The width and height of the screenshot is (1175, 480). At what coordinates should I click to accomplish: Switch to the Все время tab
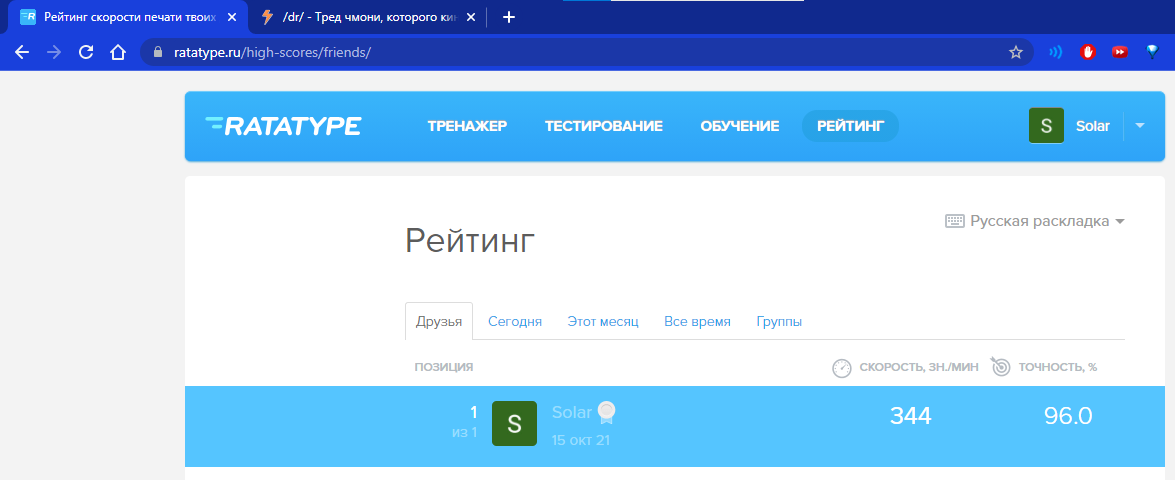click(x=697, y=321)
